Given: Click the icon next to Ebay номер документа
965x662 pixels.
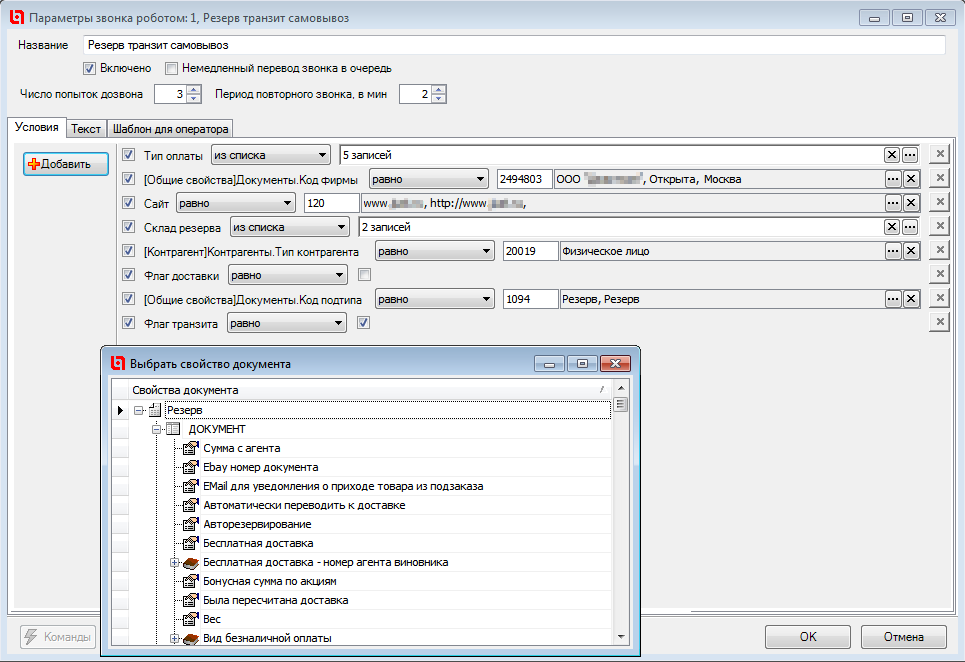Looking at the screenshot, I should tap(191, 467).
